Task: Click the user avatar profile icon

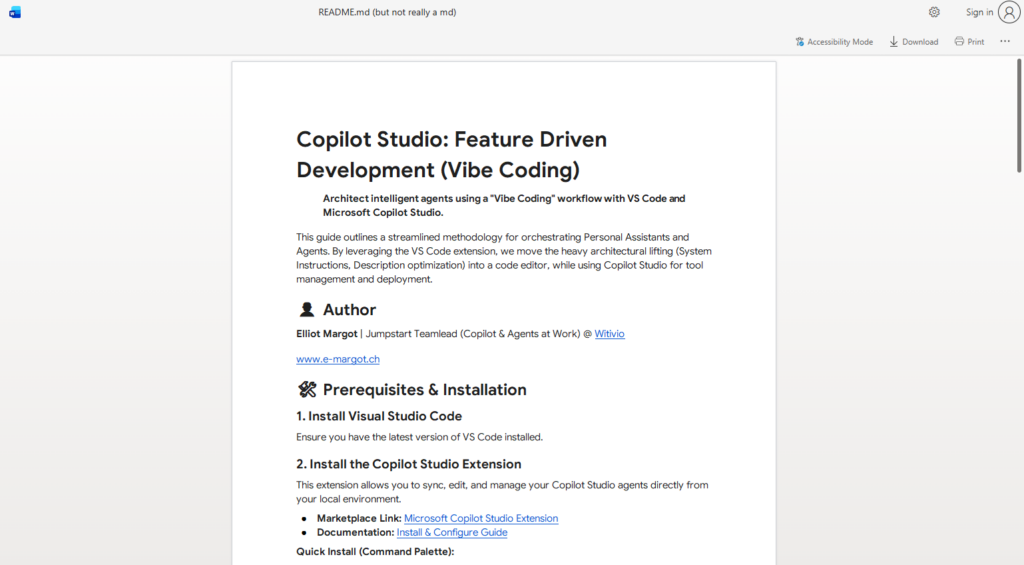Action: tap(1009, 12)
